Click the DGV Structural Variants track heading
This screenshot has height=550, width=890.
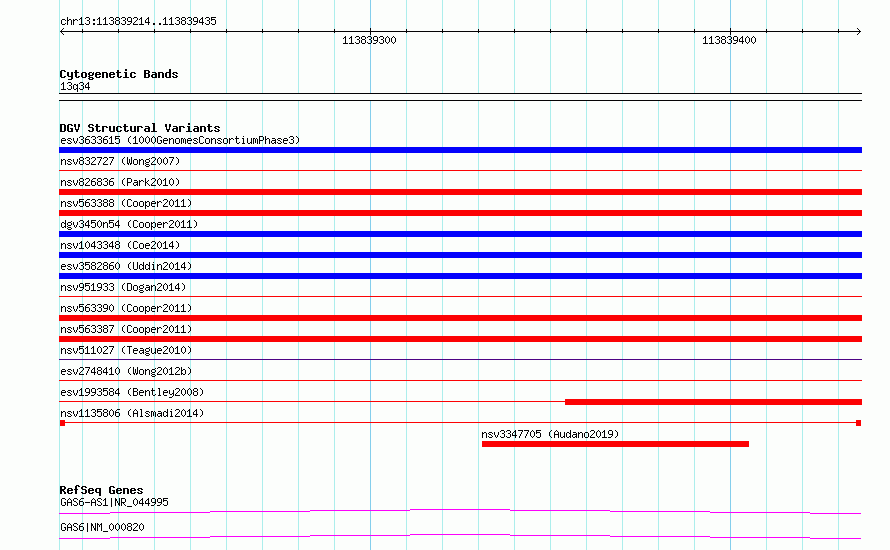pyautogui.click(x=140, y=128)
